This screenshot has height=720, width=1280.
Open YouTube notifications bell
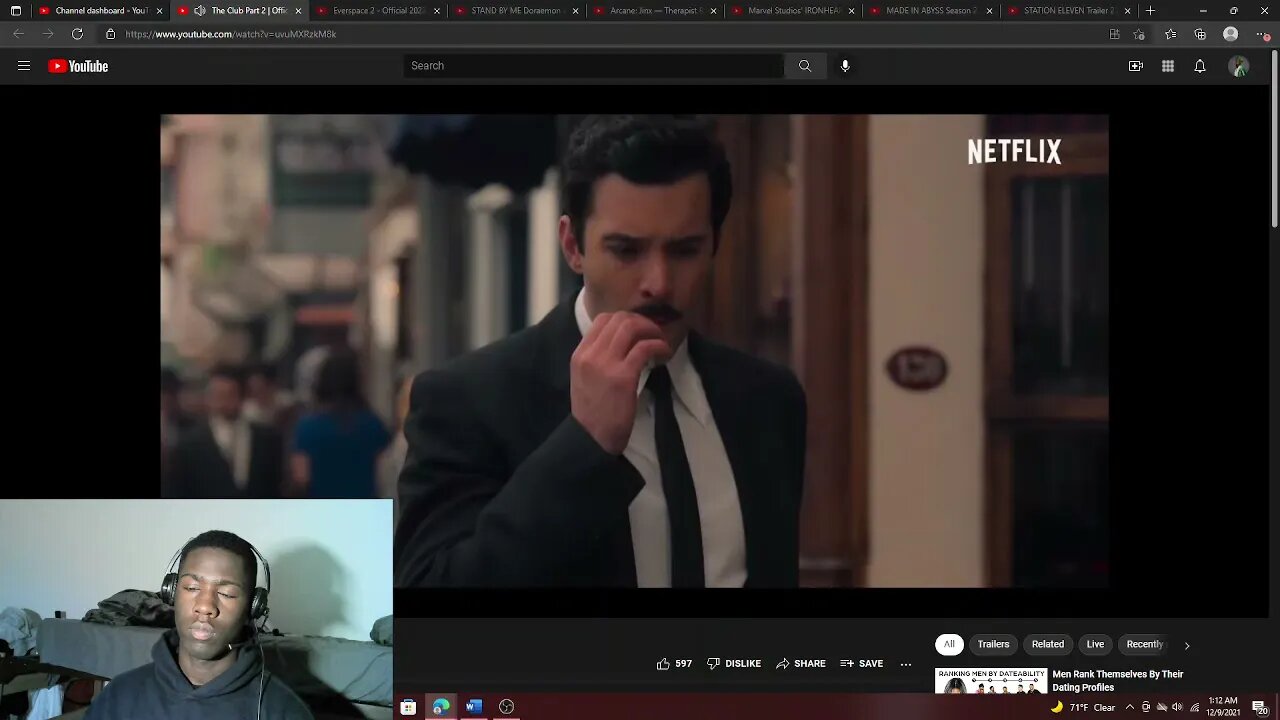(x=1200, y=66)
